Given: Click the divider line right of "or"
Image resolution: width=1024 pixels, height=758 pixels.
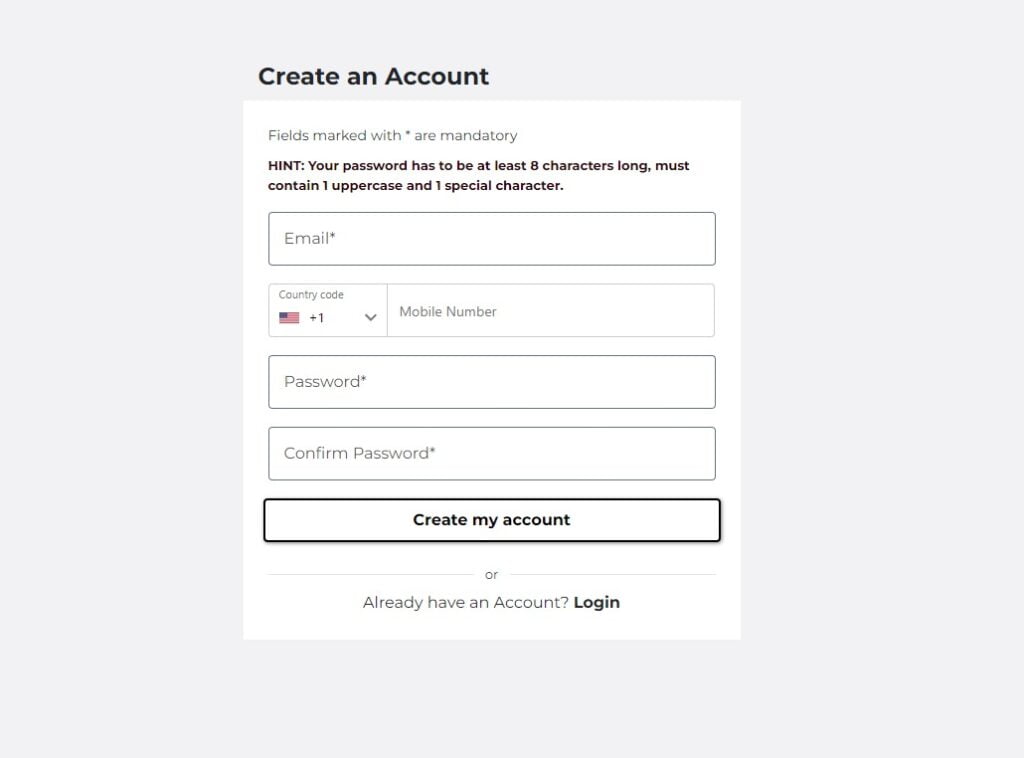Looking at the screenshot, I should (x=612, y=575).
